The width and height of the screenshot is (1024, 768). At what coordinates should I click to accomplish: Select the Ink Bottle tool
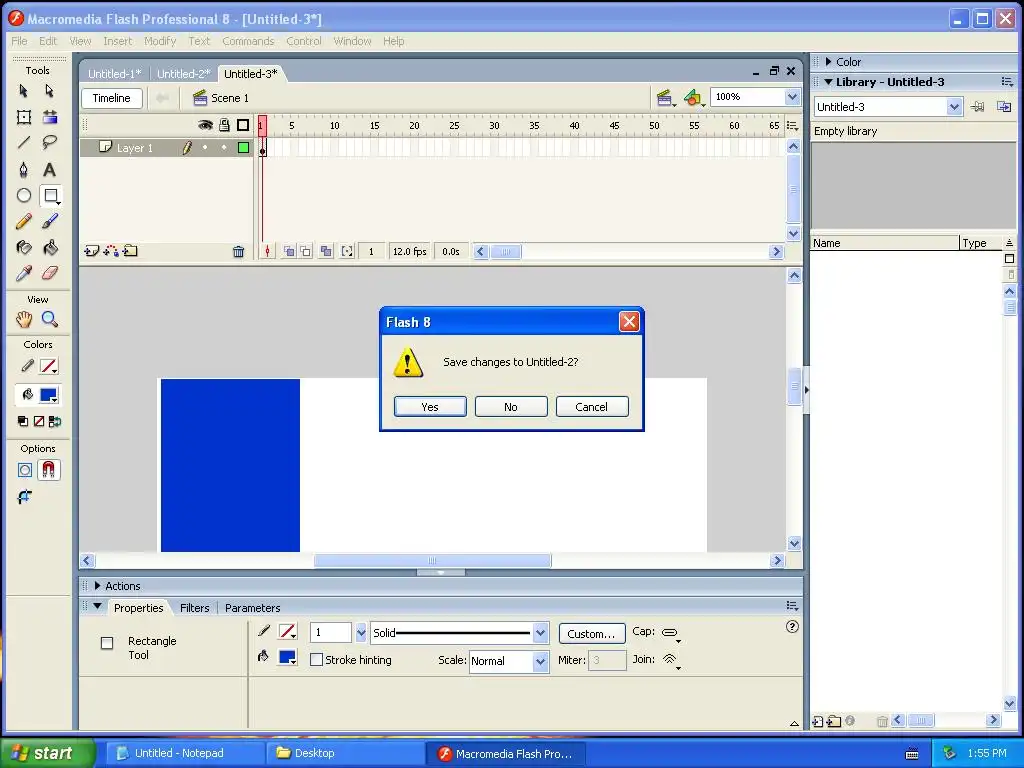click(x=24, y=248)
